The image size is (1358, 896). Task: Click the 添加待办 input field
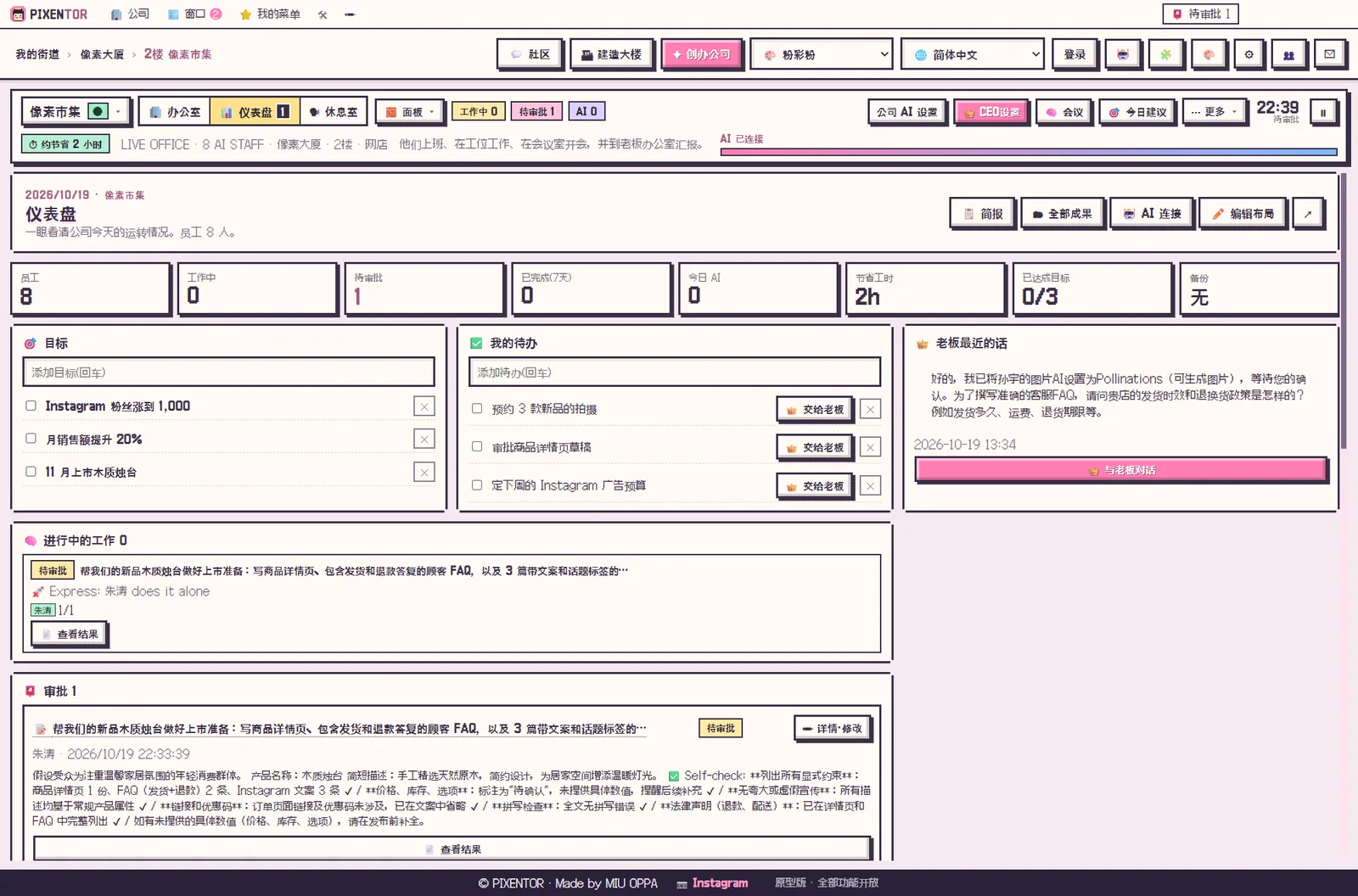tap(675, 372)
